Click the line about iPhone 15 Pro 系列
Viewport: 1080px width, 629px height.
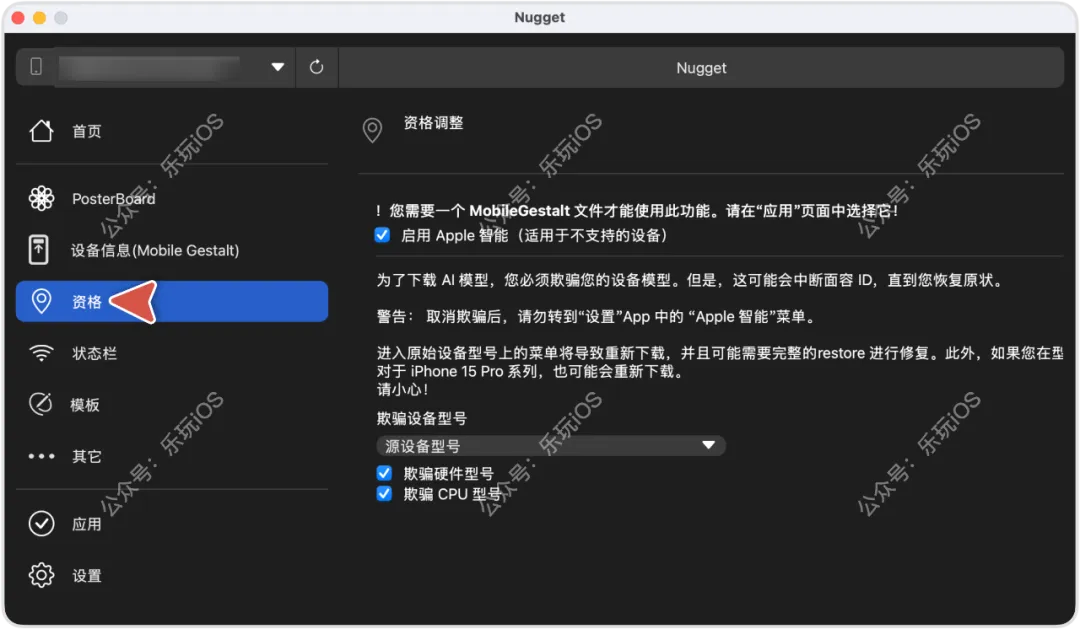coord(530,371)
